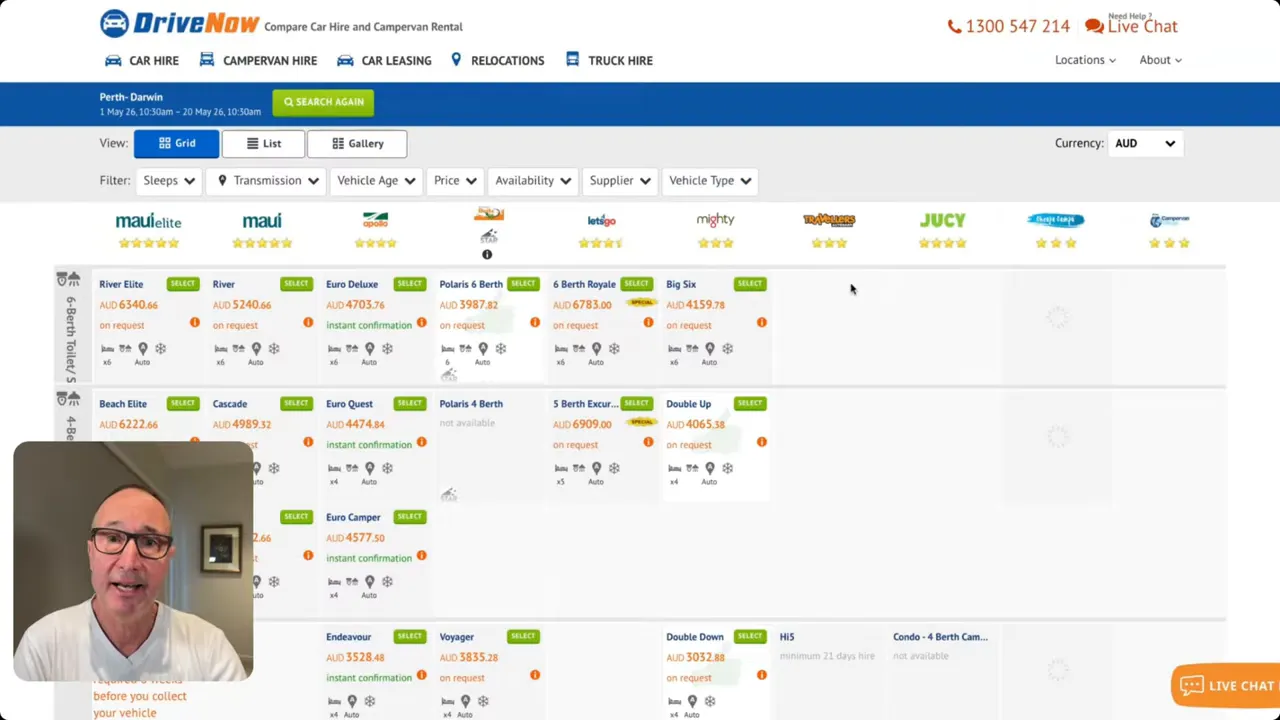Open the Sleeps filter dropdown
The width and height of the screenshot is (1280, 720).
tap(168, 180)
